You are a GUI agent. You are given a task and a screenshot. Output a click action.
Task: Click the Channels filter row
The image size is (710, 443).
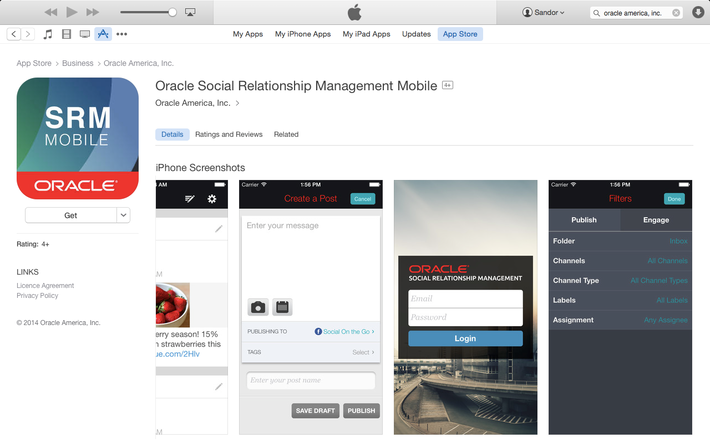click(620, 261)
